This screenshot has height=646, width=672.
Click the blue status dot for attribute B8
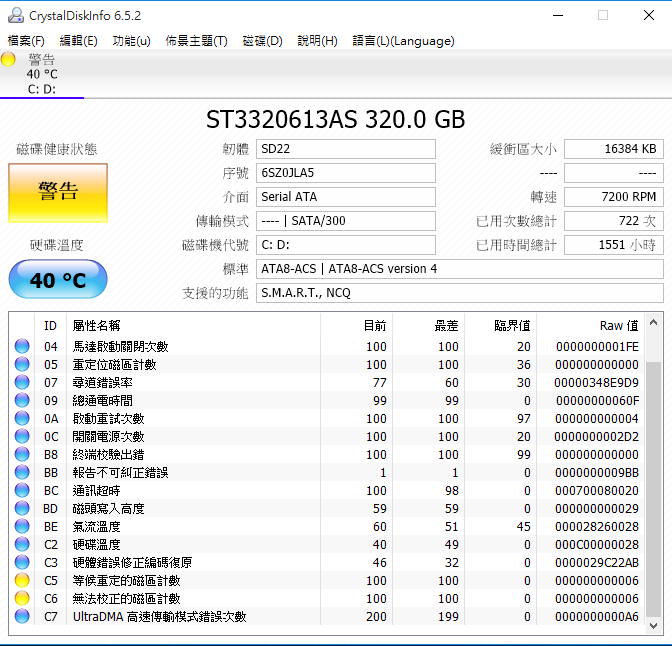22,454
